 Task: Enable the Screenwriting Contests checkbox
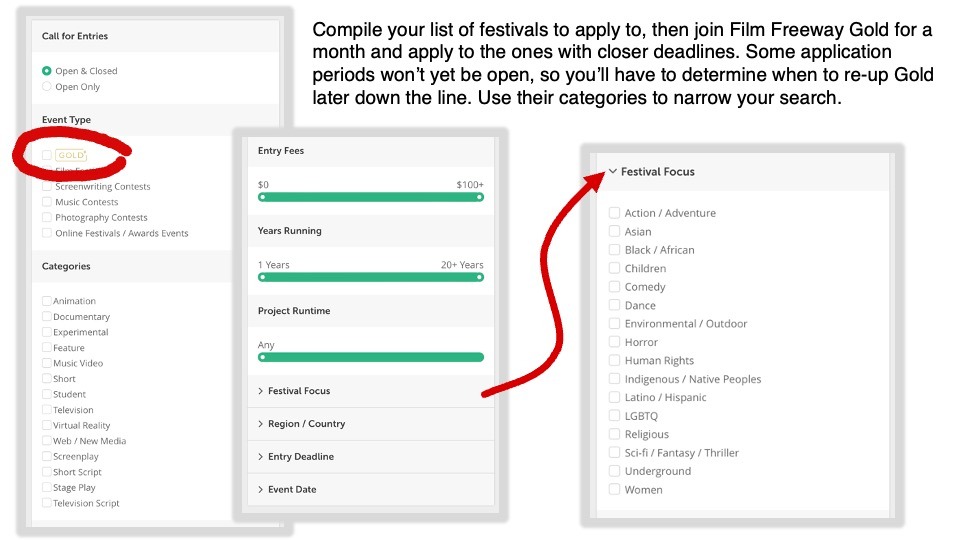click(x=47, y=186)
